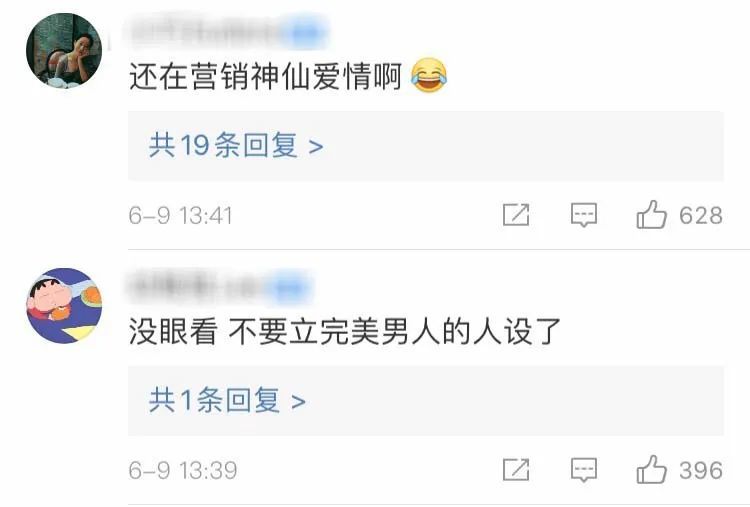Click the 6-9 13:39 timestamp
The height and width of the screenshot is (507, 750).
point(183,470)
